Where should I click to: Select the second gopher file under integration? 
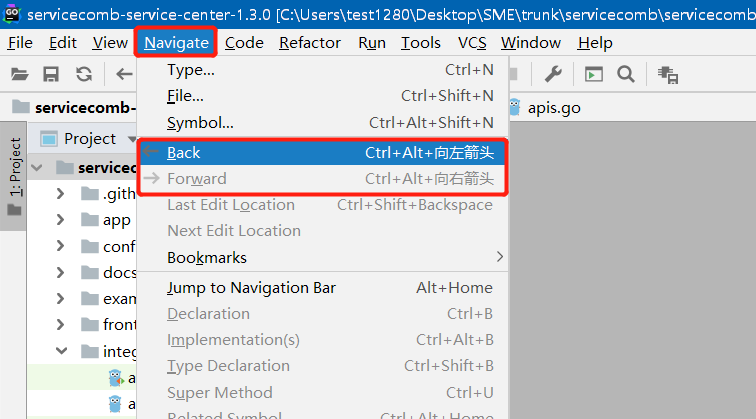coord(121,404)
